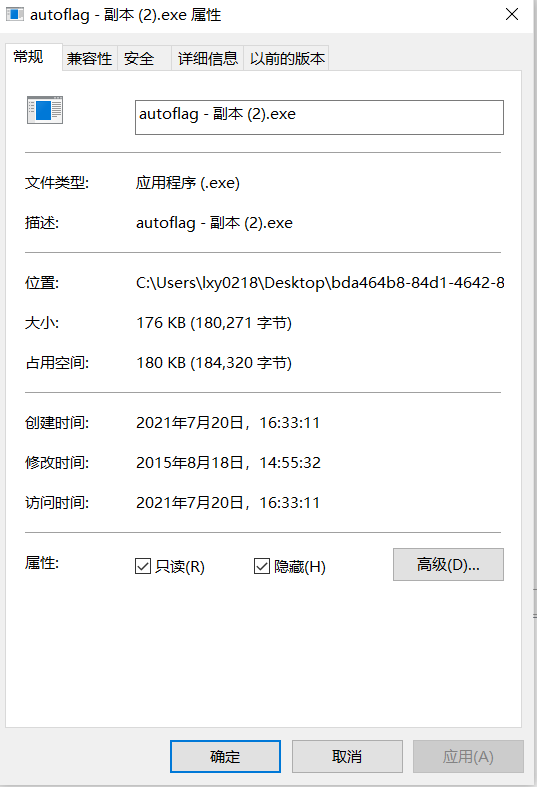Toggle the 只读(R) read-only checkbox
Viewport: 537px width, 787px height.
(143, 566)
